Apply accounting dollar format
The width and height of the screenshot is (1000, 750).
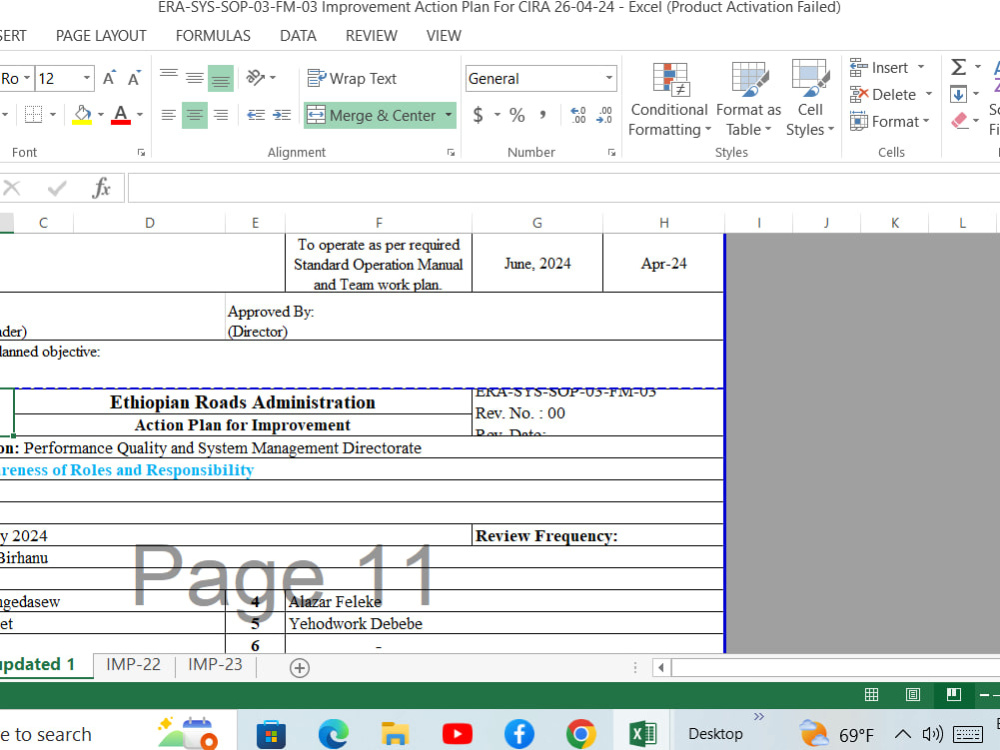click(x=478, y=115)
